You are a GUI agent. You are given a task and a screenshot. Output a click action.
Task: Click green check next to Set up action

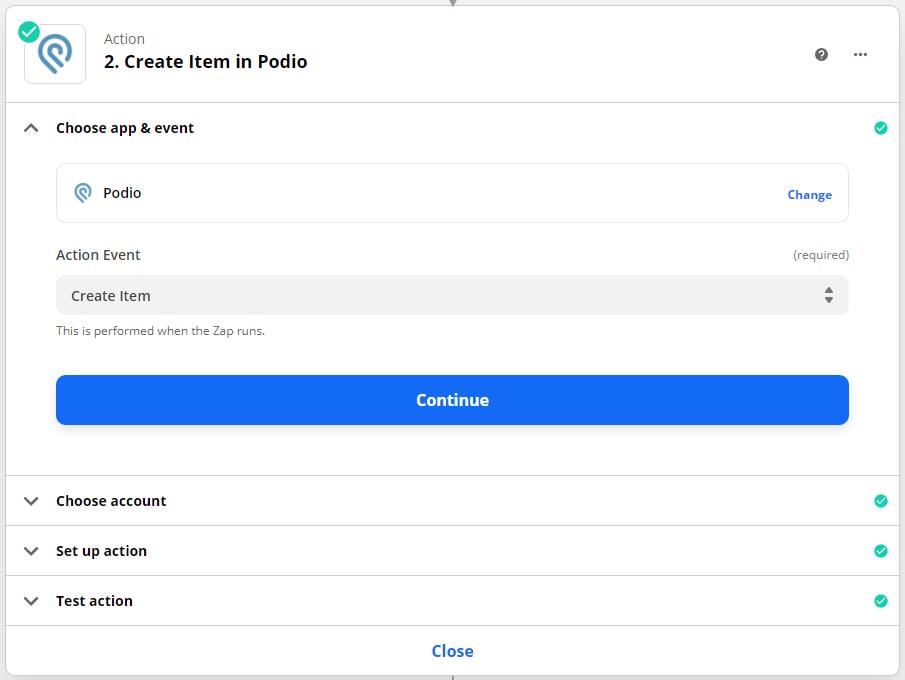click(880, 551)
